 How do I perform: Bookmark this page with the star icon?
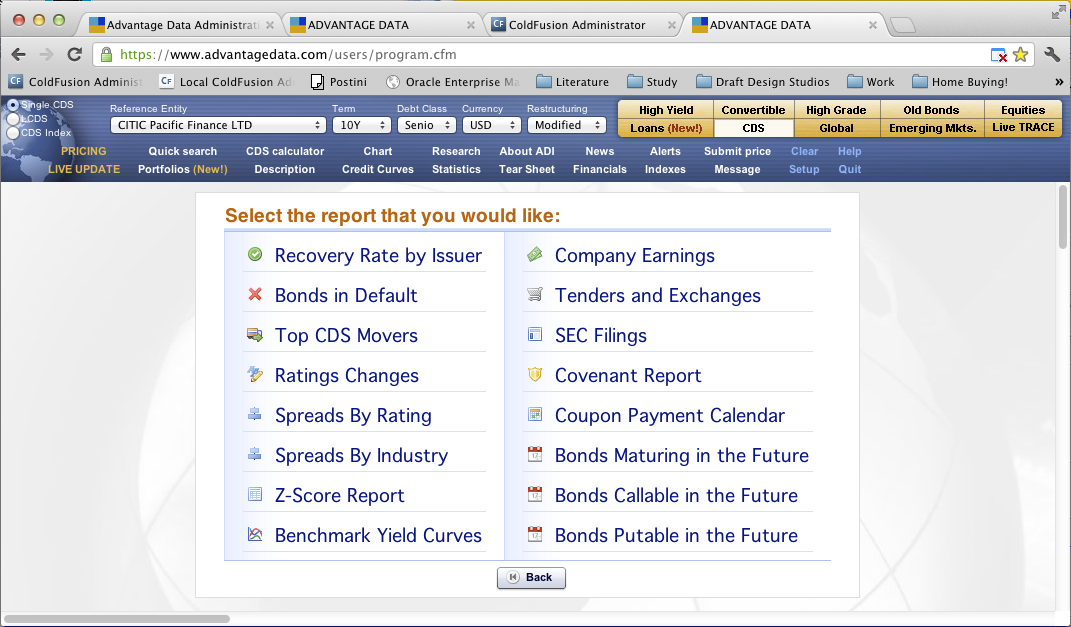pos(1020,55)
